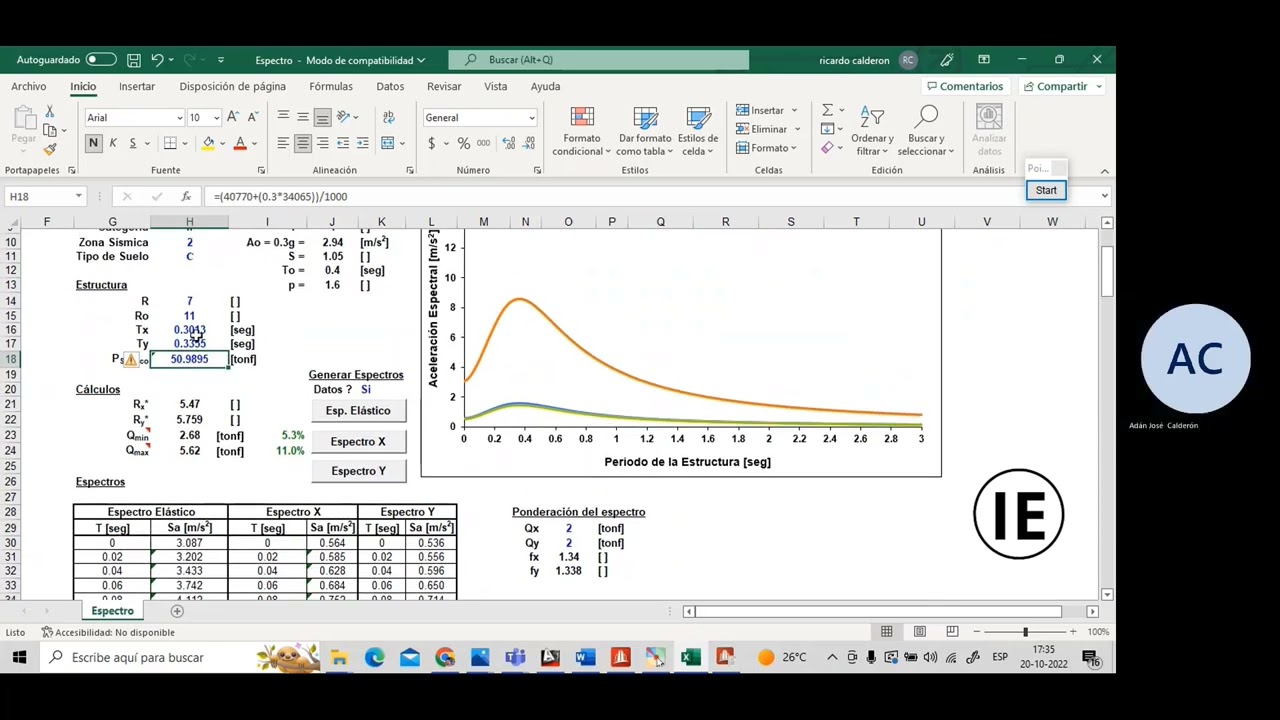Cut selection with the scissors icon
This screenshot has height=720, width=1280.
coord(49,111)
